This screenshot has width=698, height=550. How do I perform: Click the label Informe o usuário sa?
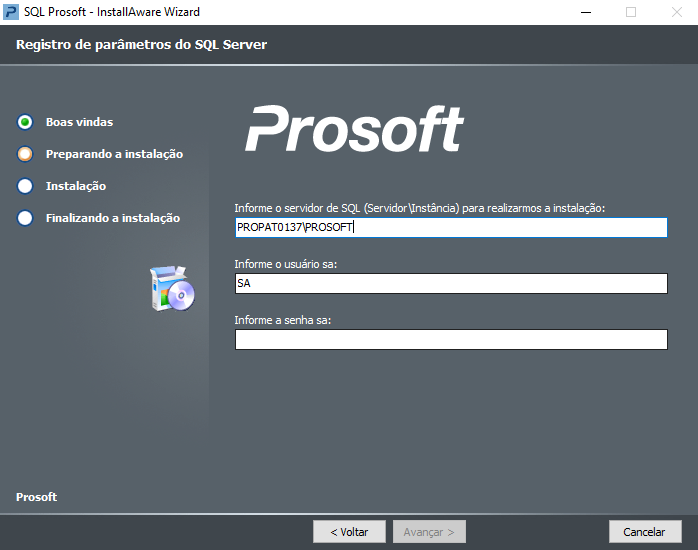(x=286, y=264)
